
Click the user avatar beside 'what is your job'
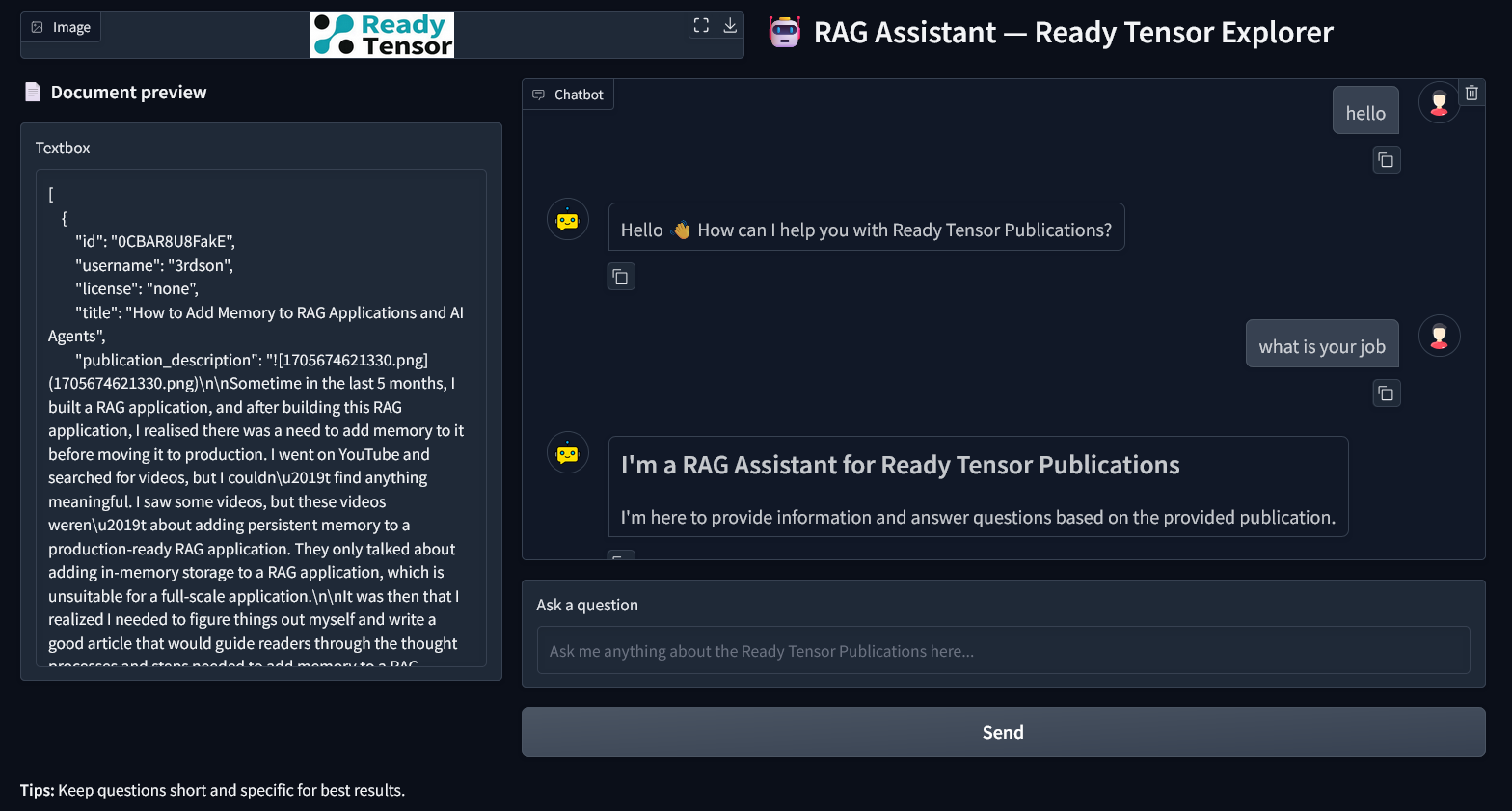click(x=1439, y=336)
